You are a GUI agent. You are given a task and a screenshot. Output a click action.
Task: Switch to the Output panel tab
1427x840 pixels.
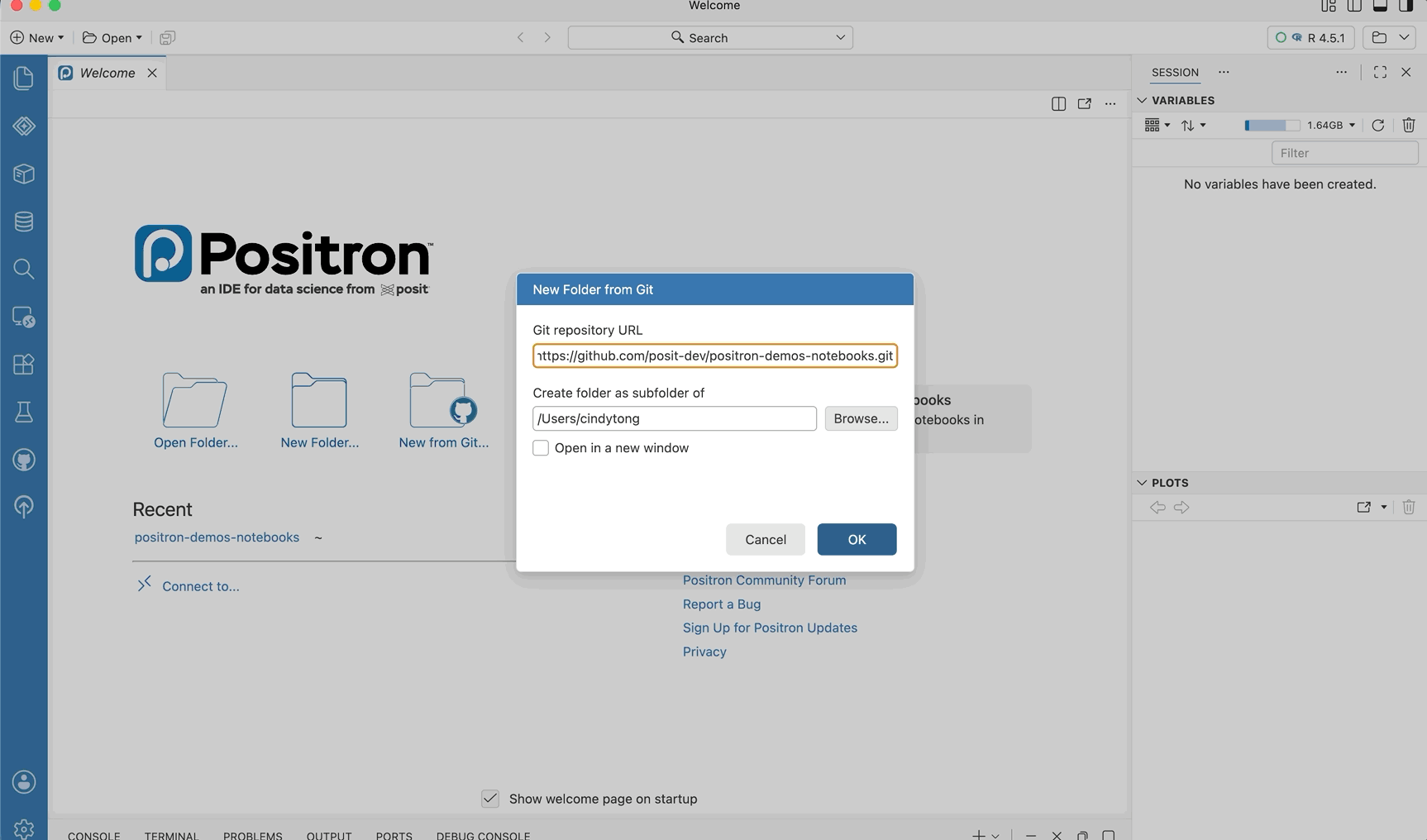pos(329,835)
